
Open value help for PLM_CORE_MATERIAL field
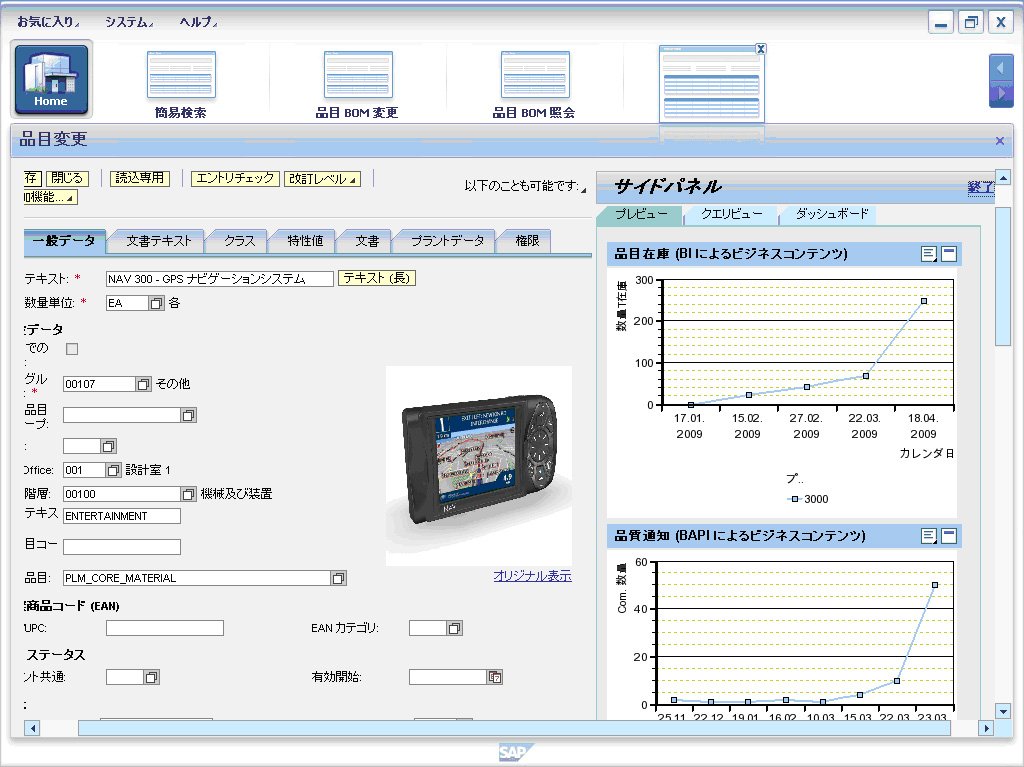(x=338, y=578)
